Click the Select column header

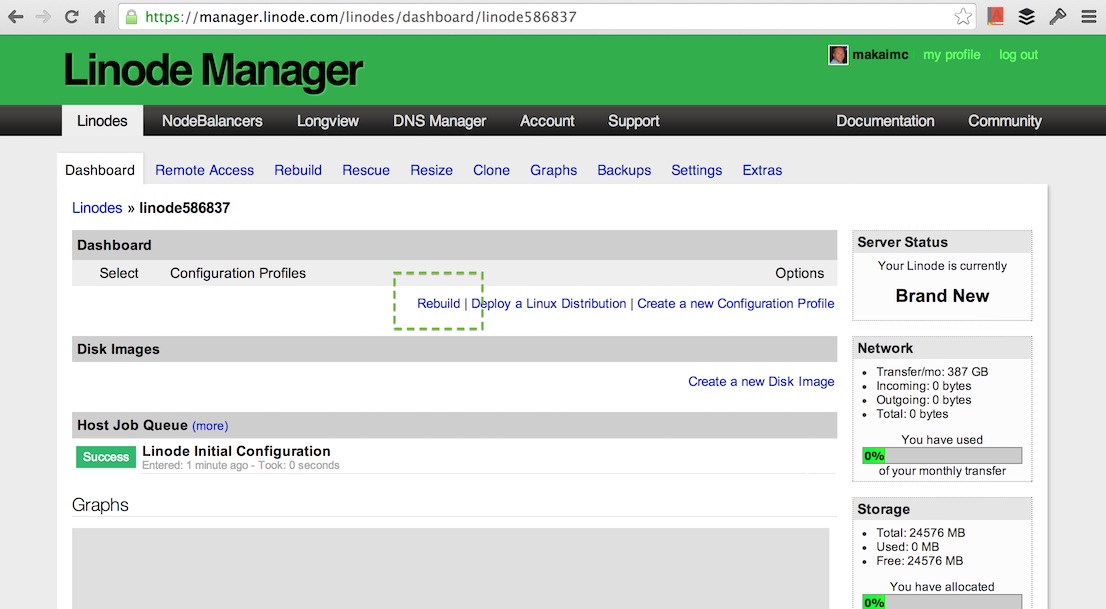click(118, 273)
